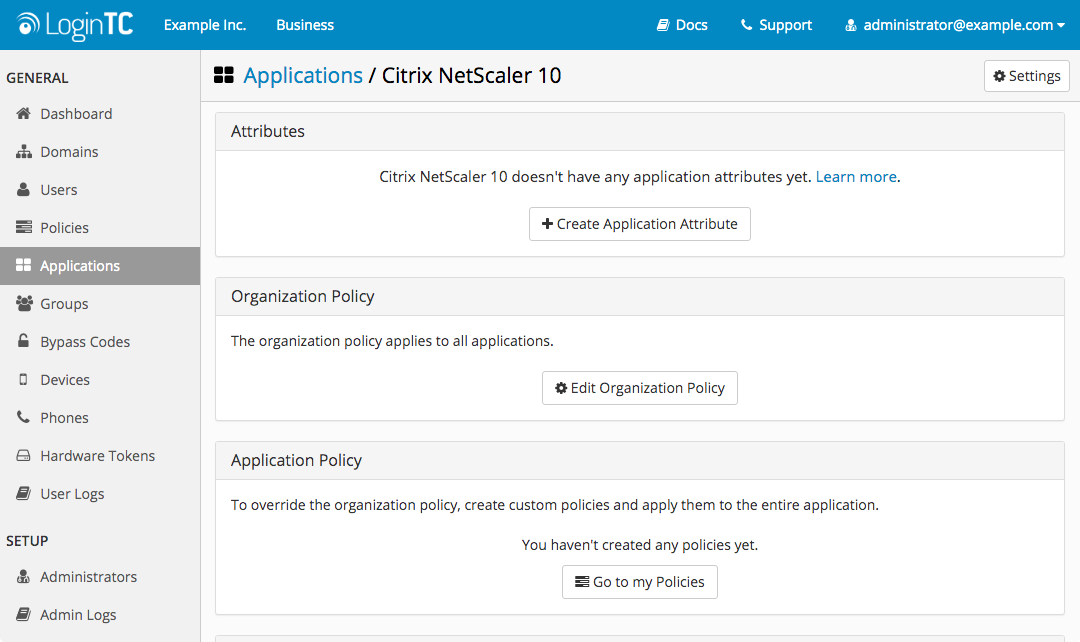1080x642 pixels.
Task: Click the Admin Logs book icon
Action: click(23, 614)
